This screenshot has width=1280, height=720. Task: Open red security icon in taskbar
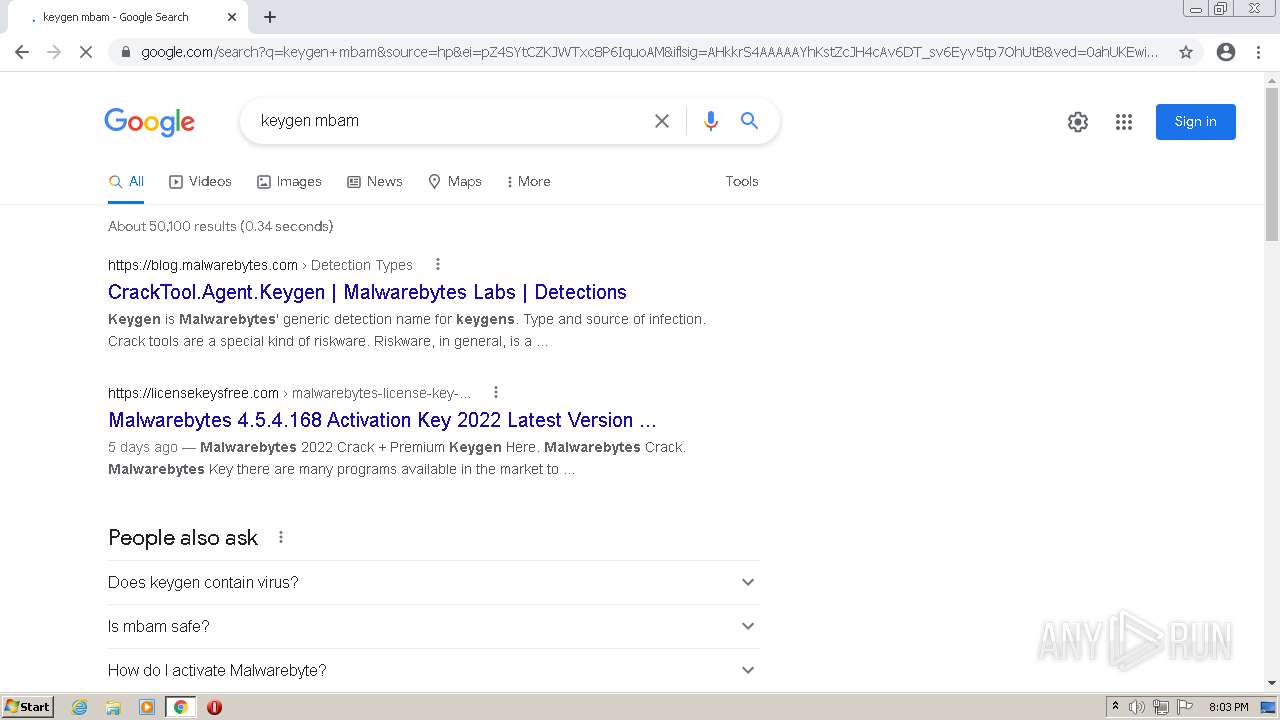pyautogui.click(x=214, y=707)
